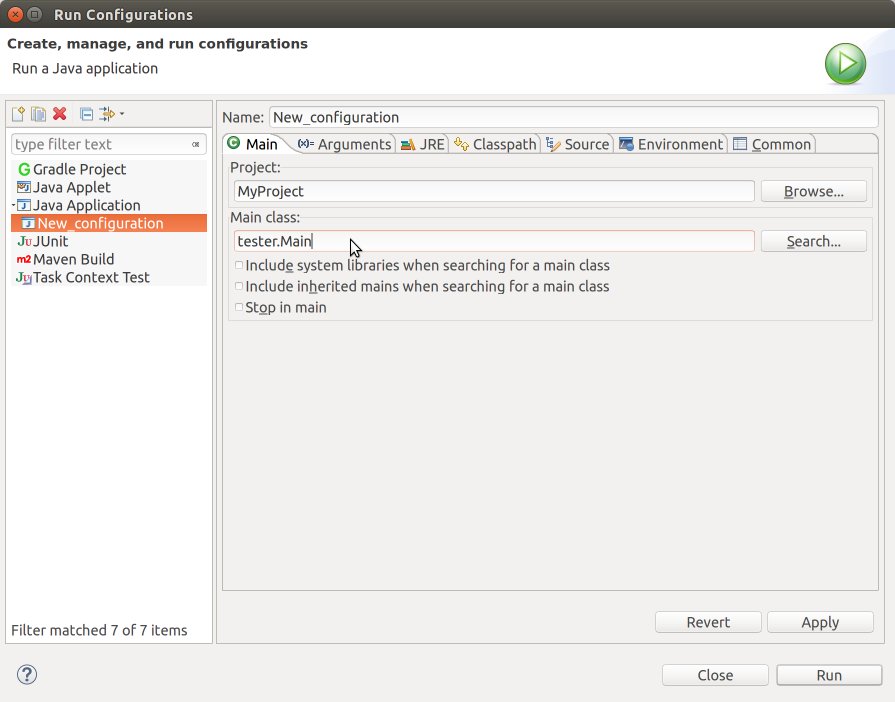Check the Stop in main option
Screen dimensions: 895x702
click(239, 308)
